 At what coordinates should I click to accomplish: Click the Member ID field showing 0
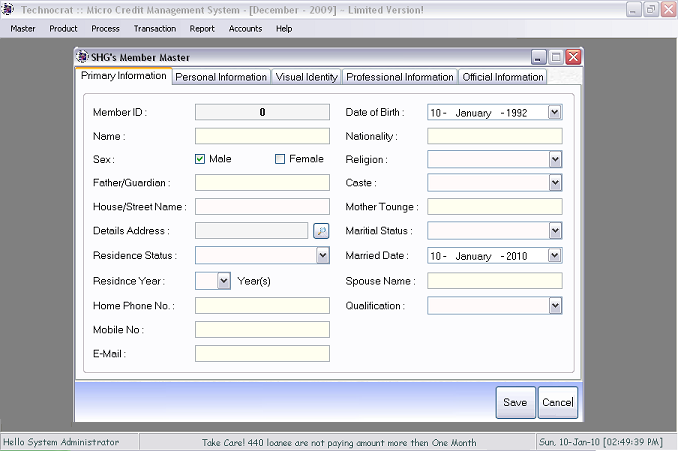pos(262,112)
